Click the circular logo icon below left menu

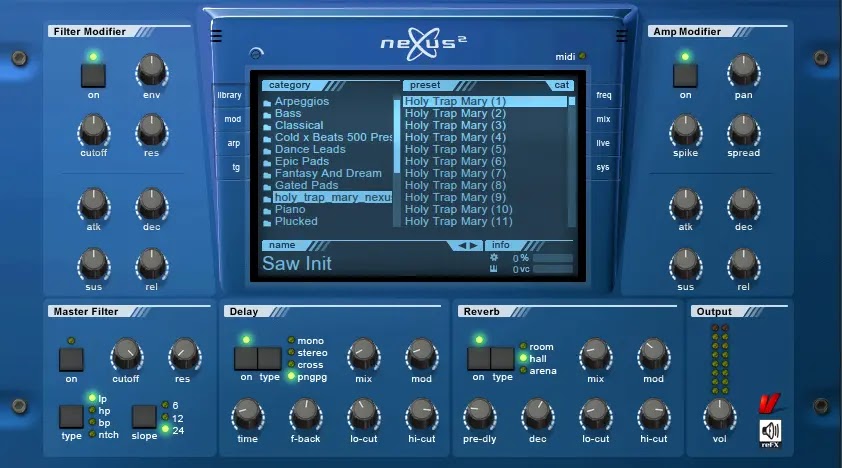pos(256,54)
